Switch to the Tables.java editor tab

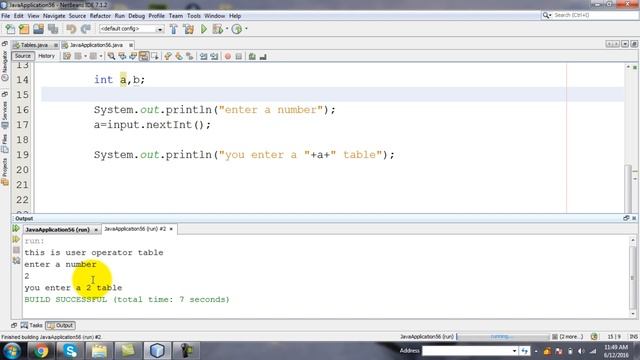34,45
